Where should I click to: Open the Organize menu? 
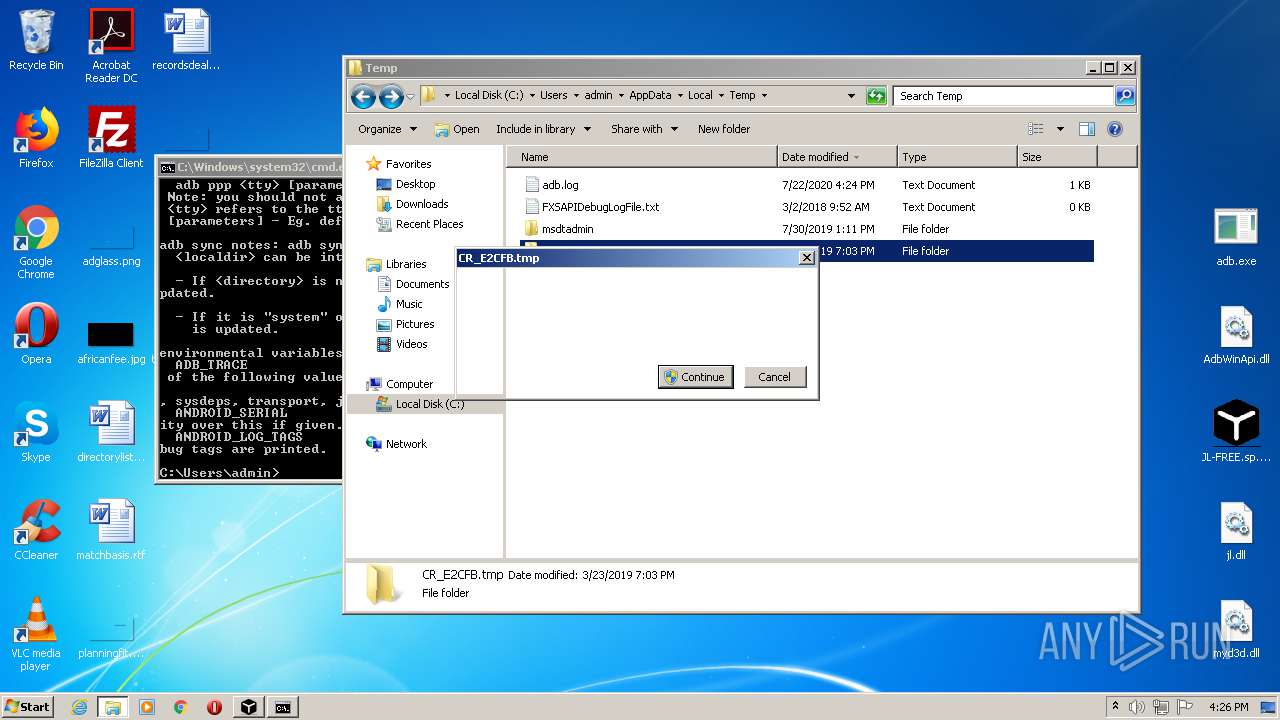tap(387, 129)
